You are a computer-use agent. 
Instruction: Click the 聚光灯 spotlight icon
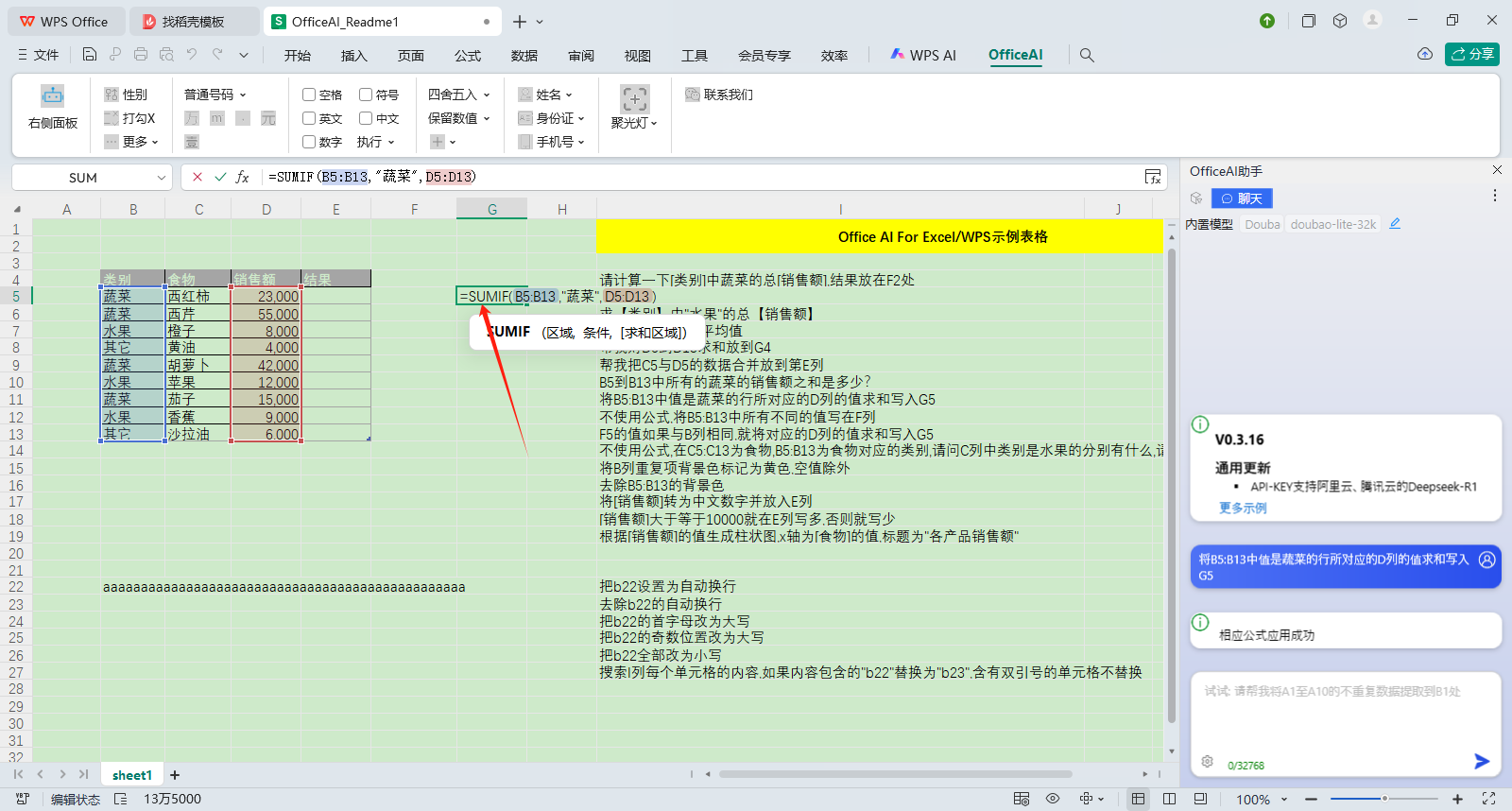point(634,99)
